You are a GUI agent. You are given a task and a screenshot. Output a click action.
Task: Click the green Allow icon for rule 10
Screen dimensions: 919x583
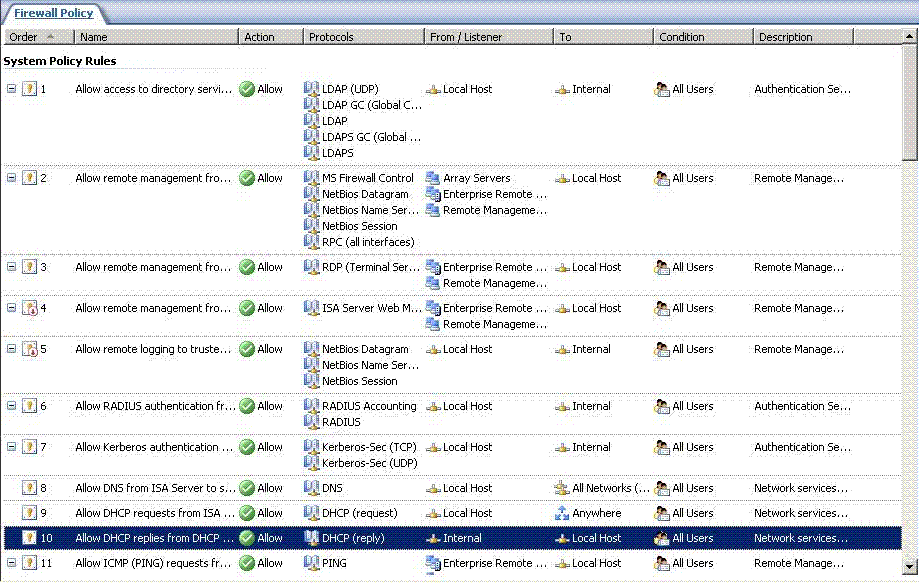[247, 538]
